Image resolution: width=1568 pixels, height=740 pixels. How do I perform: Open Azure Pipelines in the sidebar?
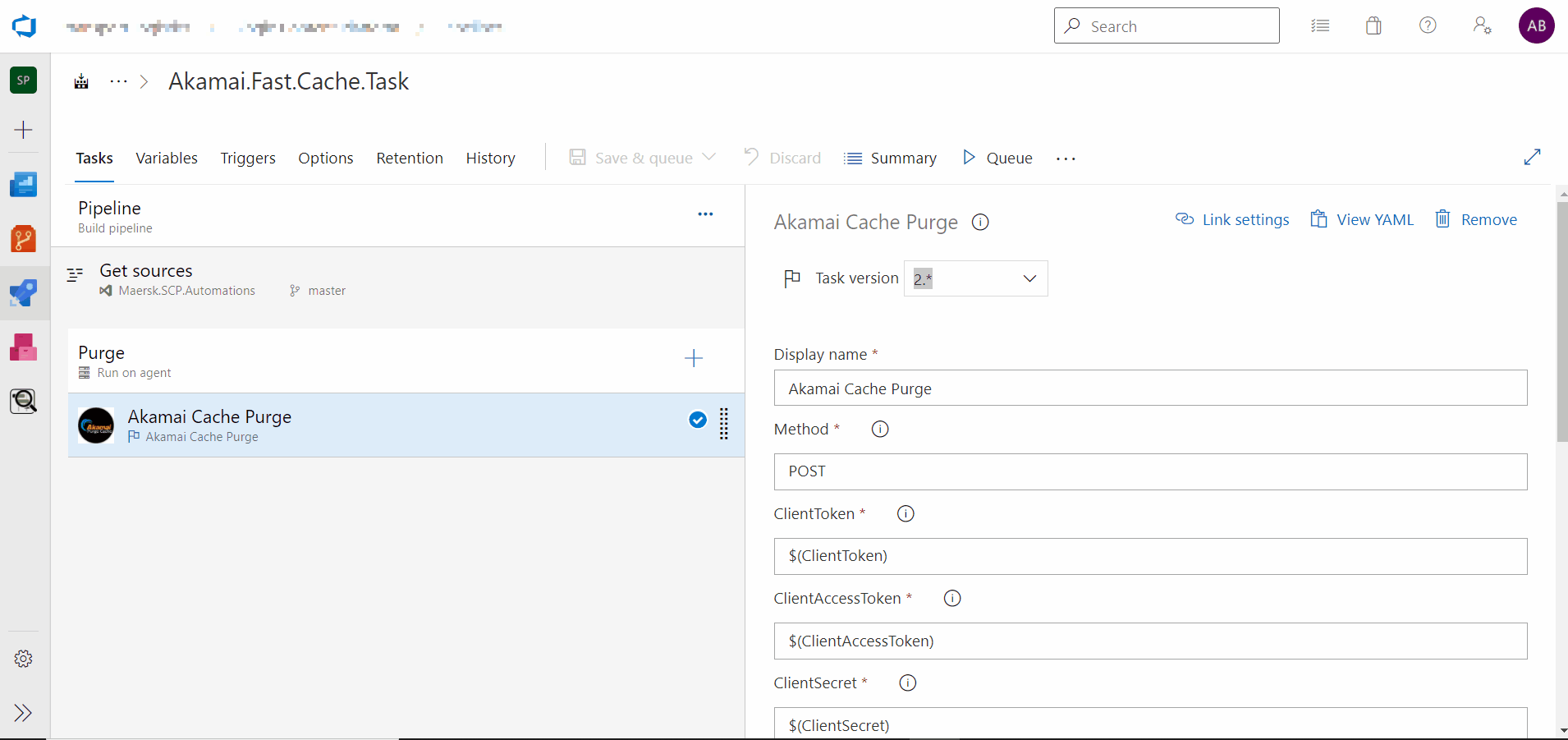[23, 293]
